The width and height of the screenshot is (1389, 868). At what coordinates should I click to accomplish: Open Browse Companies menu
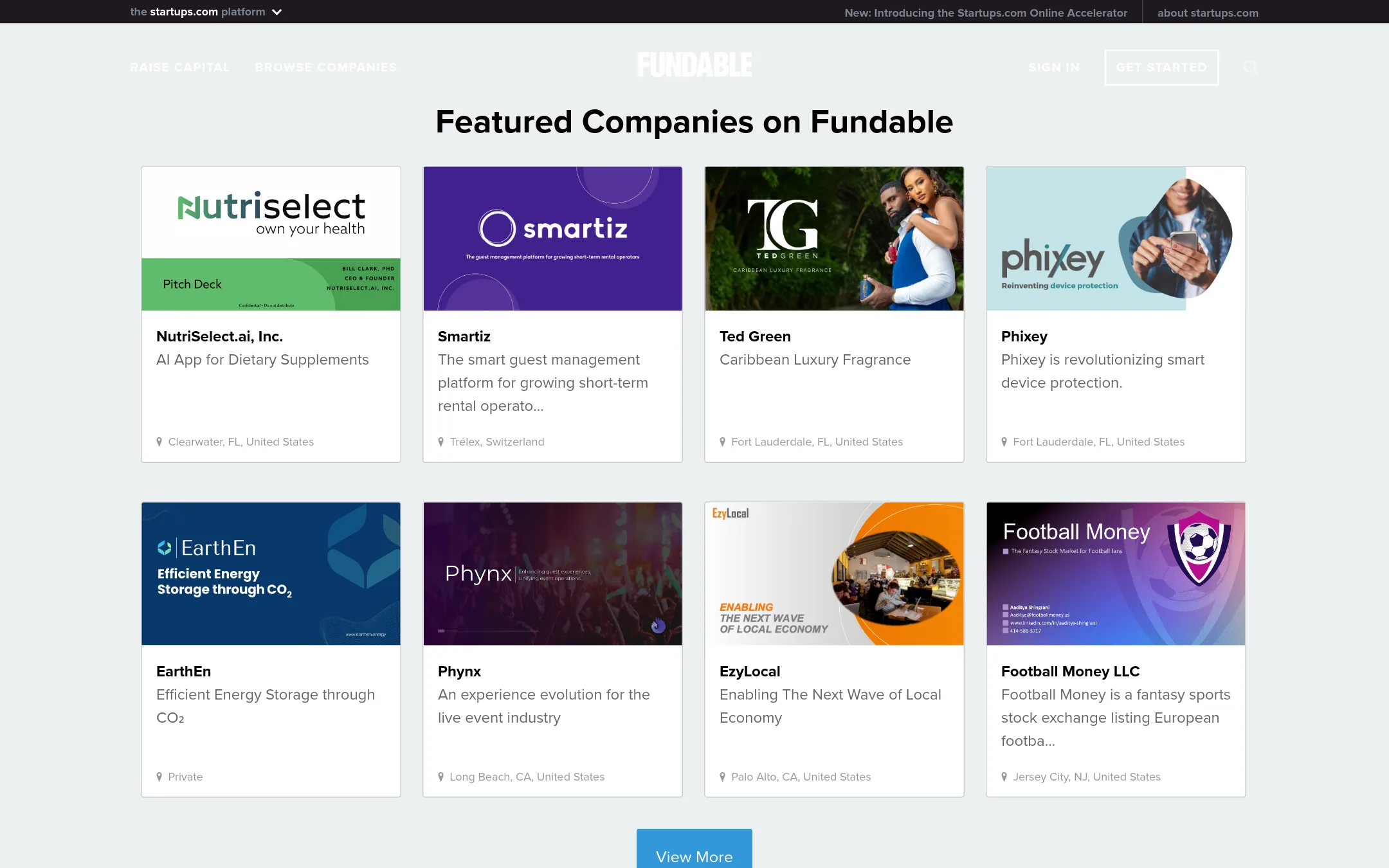[326, 68]
